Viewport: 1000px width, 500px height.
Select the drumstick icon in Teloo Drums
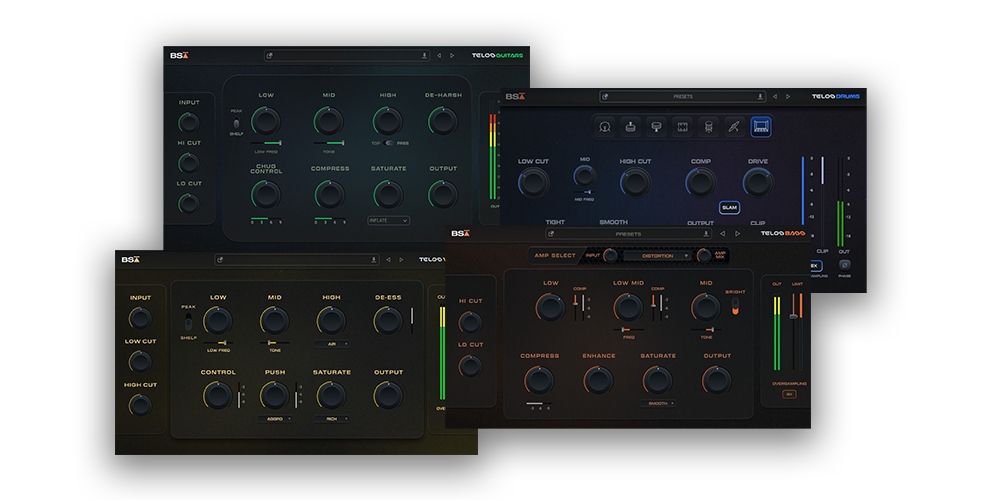tap(735, 127)
